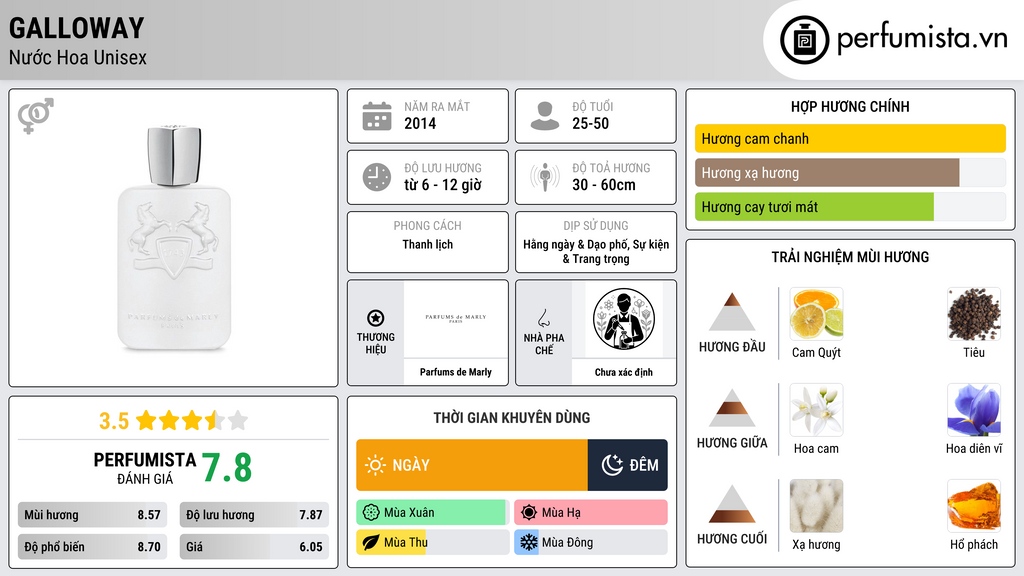Open the Parfums de Marly brand link

point(456,372)
